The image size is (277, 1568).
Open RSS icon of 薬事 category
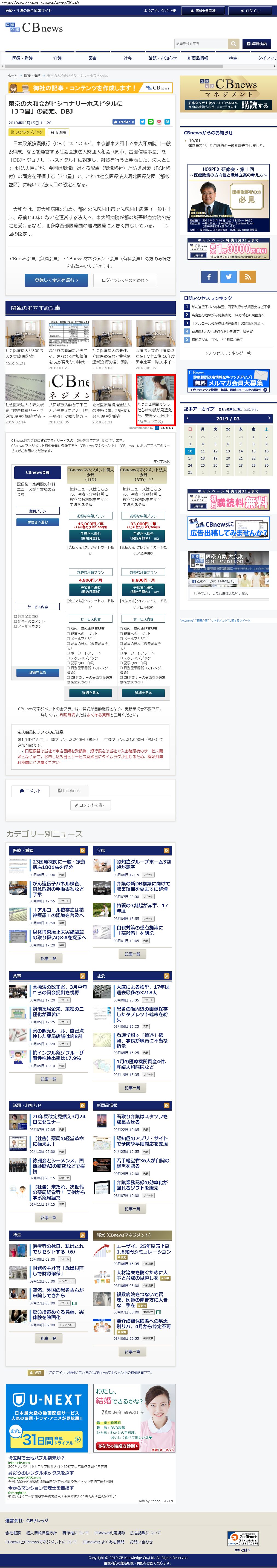[82, 976]
